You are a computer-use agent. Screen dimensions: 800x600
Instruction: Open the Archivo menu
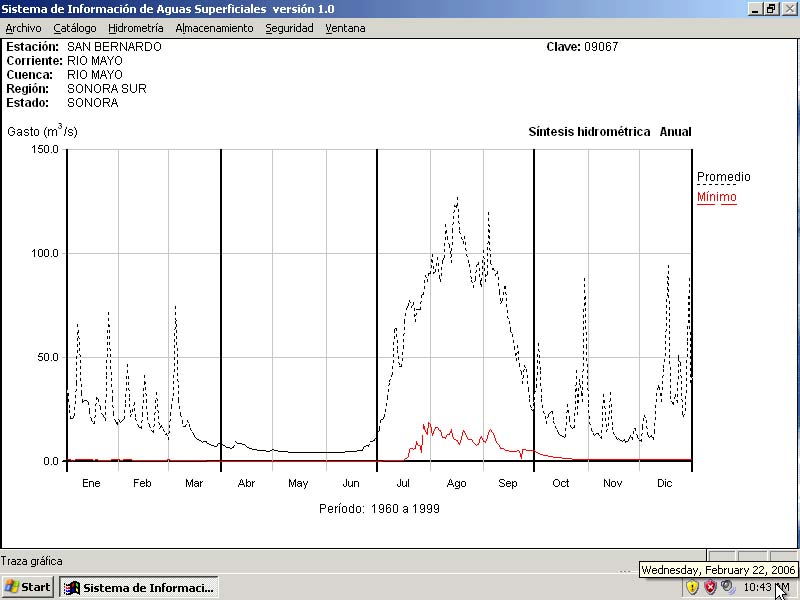(24, 28)
